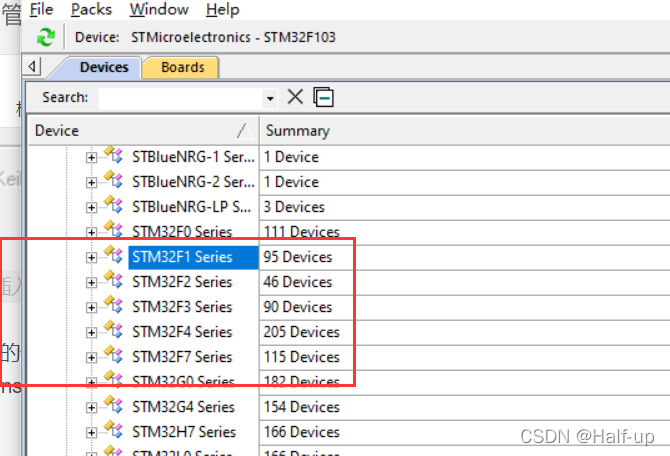The image size is (670, 456).
Task: Click the '3 Devices' summary cell
Action: [294, 207]
